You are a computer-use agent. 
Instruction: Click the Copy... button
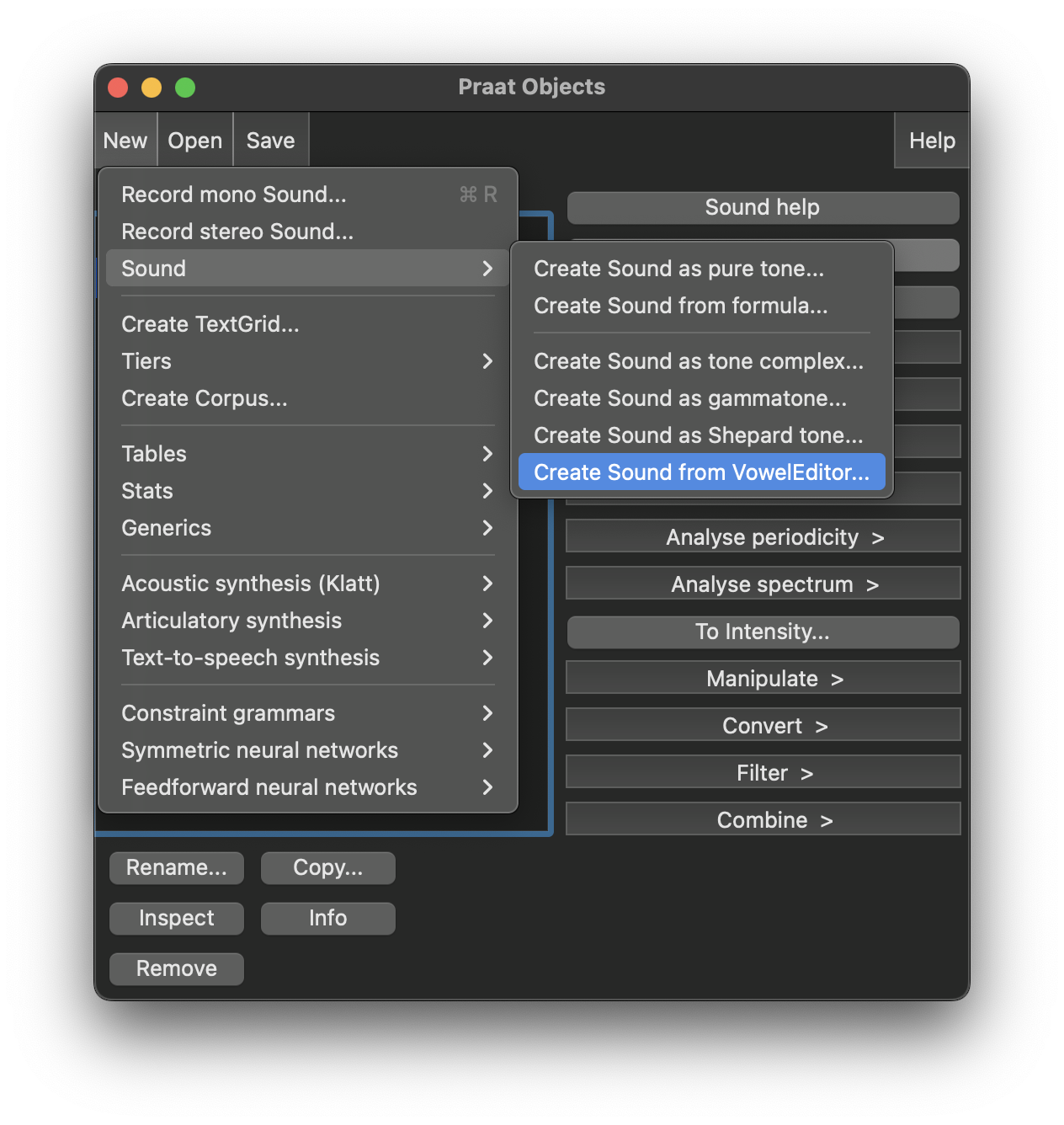tap(328, 867)
